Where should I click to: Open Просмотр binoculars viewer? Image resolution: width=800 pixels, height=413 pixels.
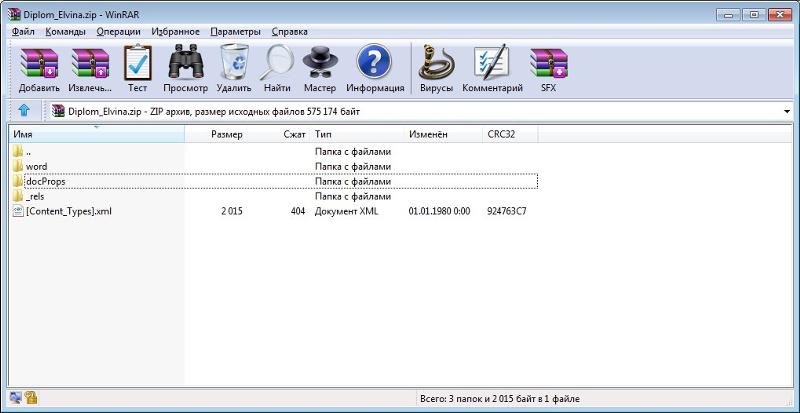click(186, 62)
